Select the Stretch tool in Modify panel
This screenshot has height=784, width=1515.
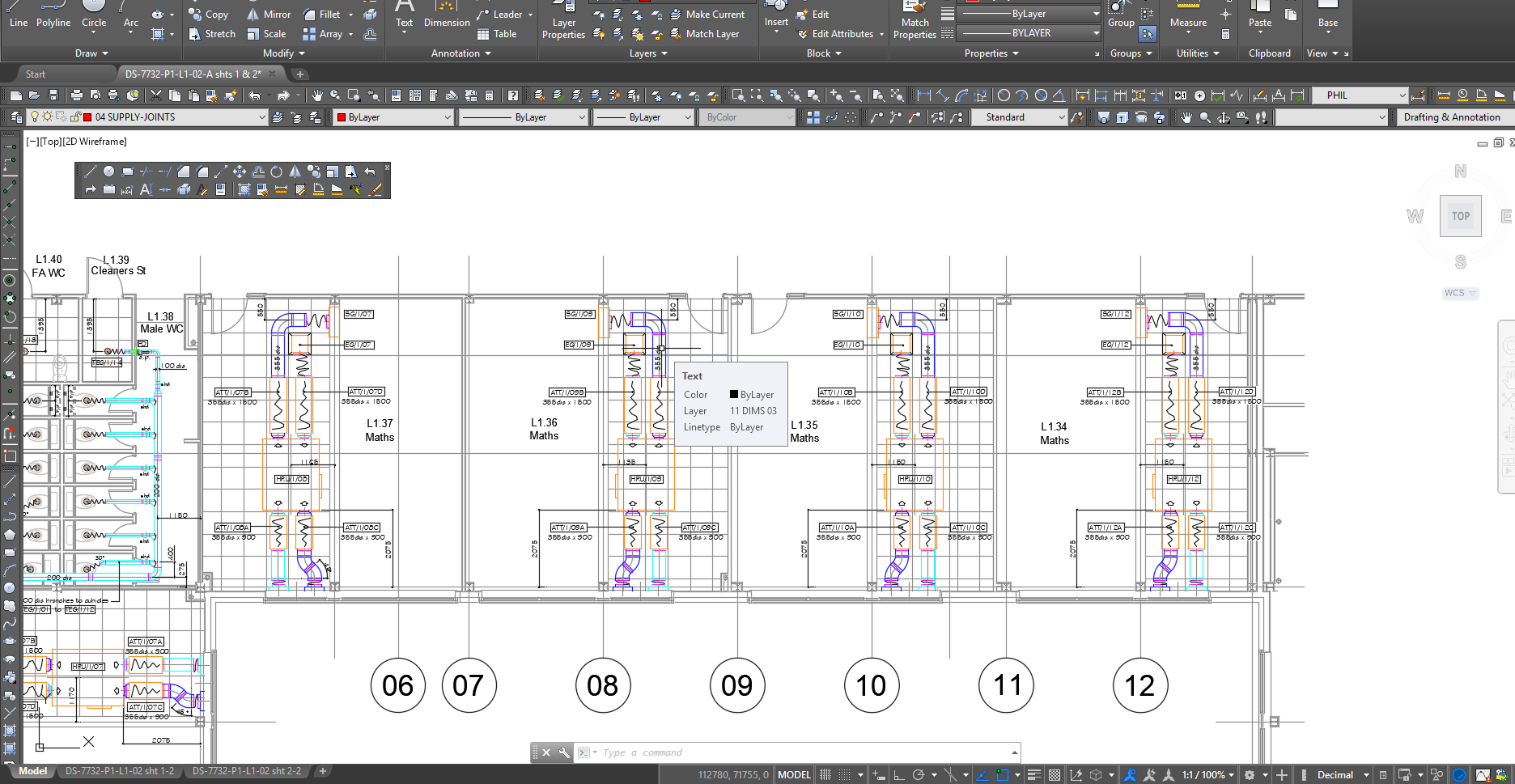click(x=211, y=34)
